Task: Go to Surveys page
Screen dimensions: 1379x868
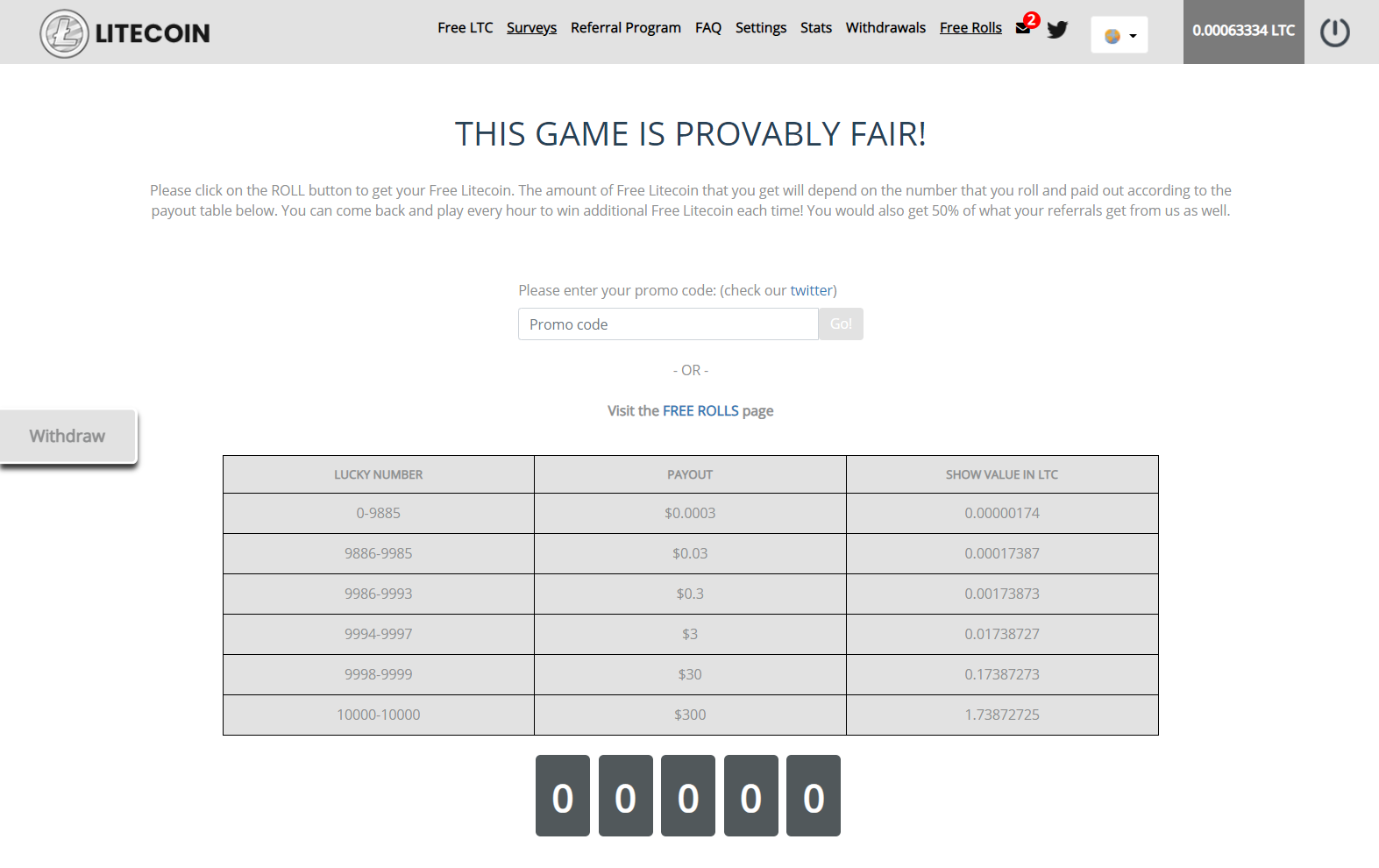Action: click(531, 27)
